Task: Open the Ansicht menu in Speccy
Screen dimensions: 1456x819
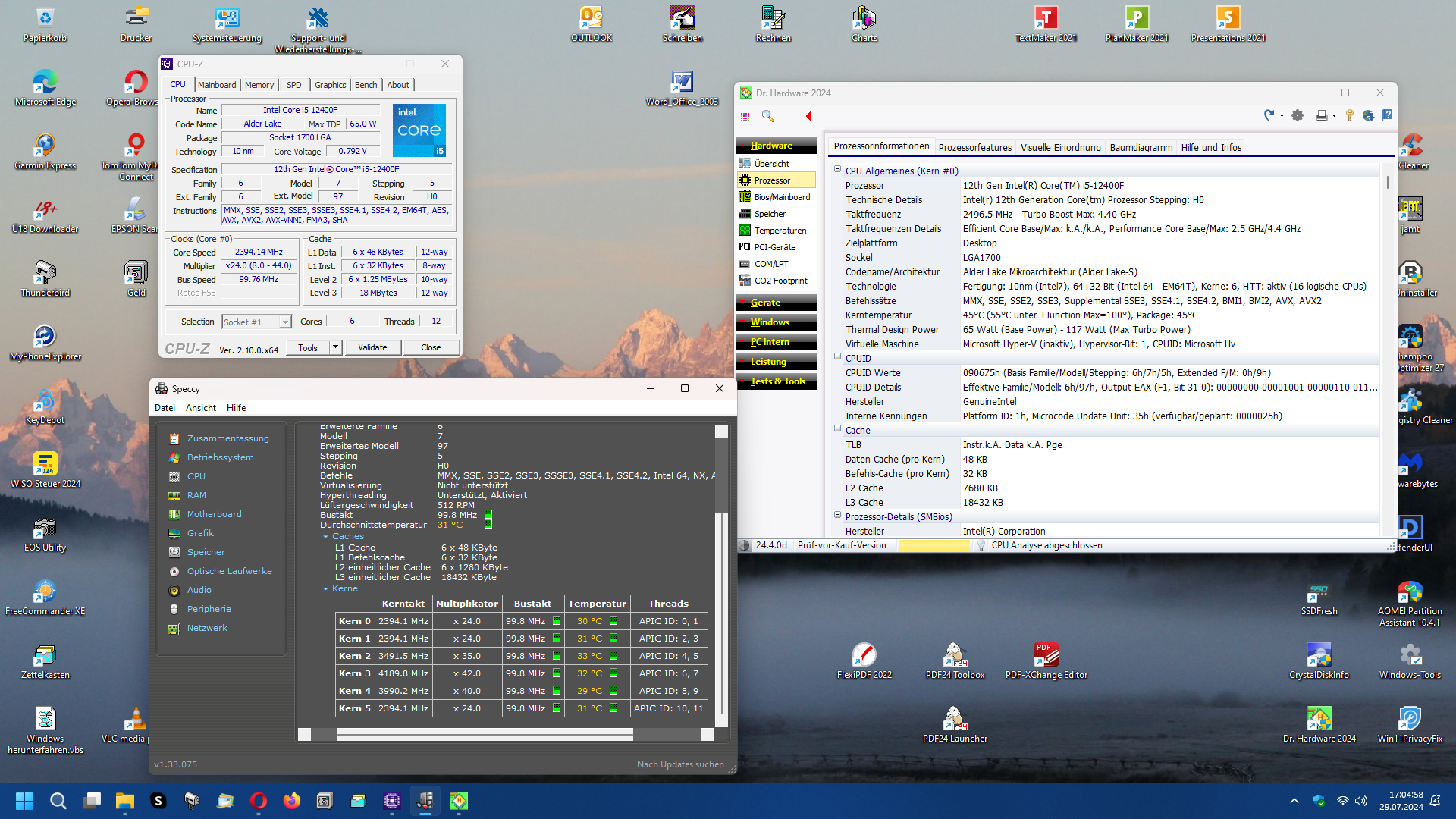Action: pos(201,408)
